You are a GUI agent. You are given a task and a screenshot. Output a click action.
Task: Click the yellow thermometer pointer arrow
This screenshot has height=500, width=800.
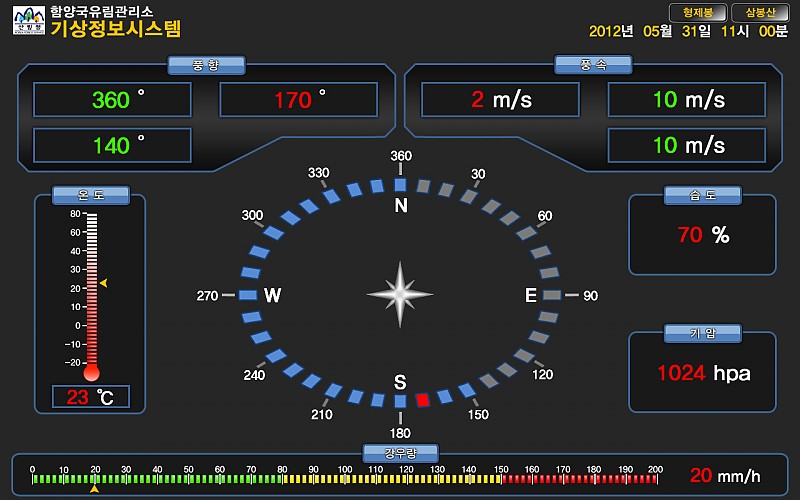click(x=103, y=284)
